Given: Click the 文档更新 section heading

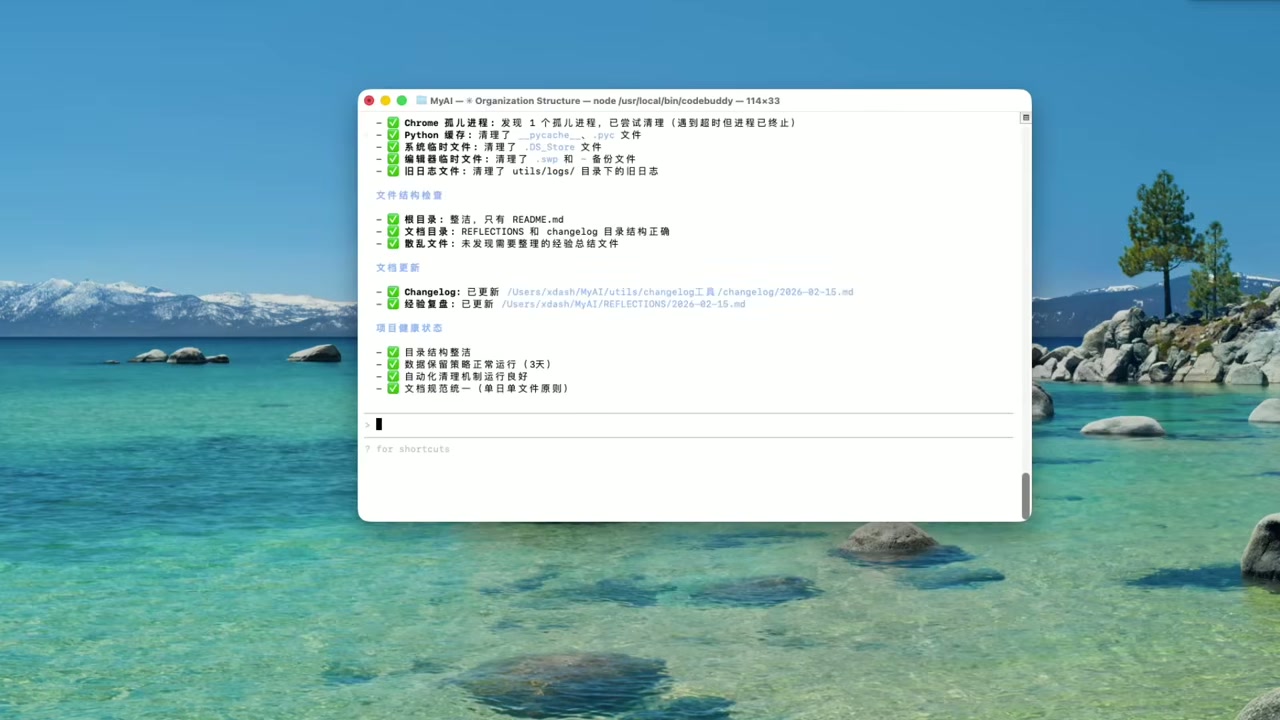Looking at the screenshot, I should 398,268.
